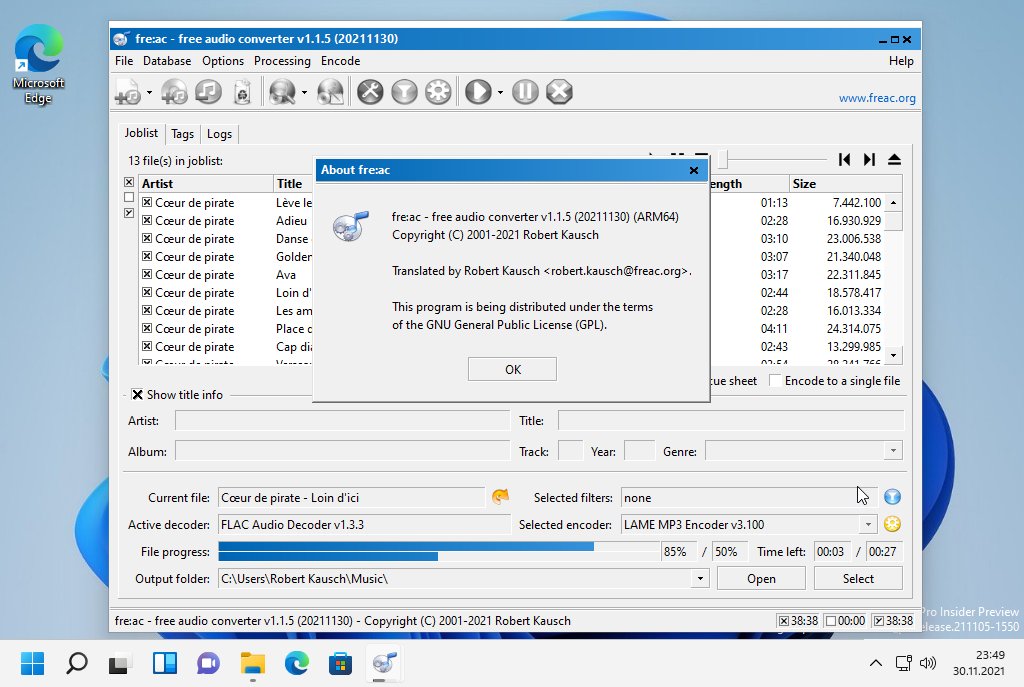This screenshot has height=687, width=1024.
Task: Open the start encoding dropdown arrow
Action: (500, 92)
